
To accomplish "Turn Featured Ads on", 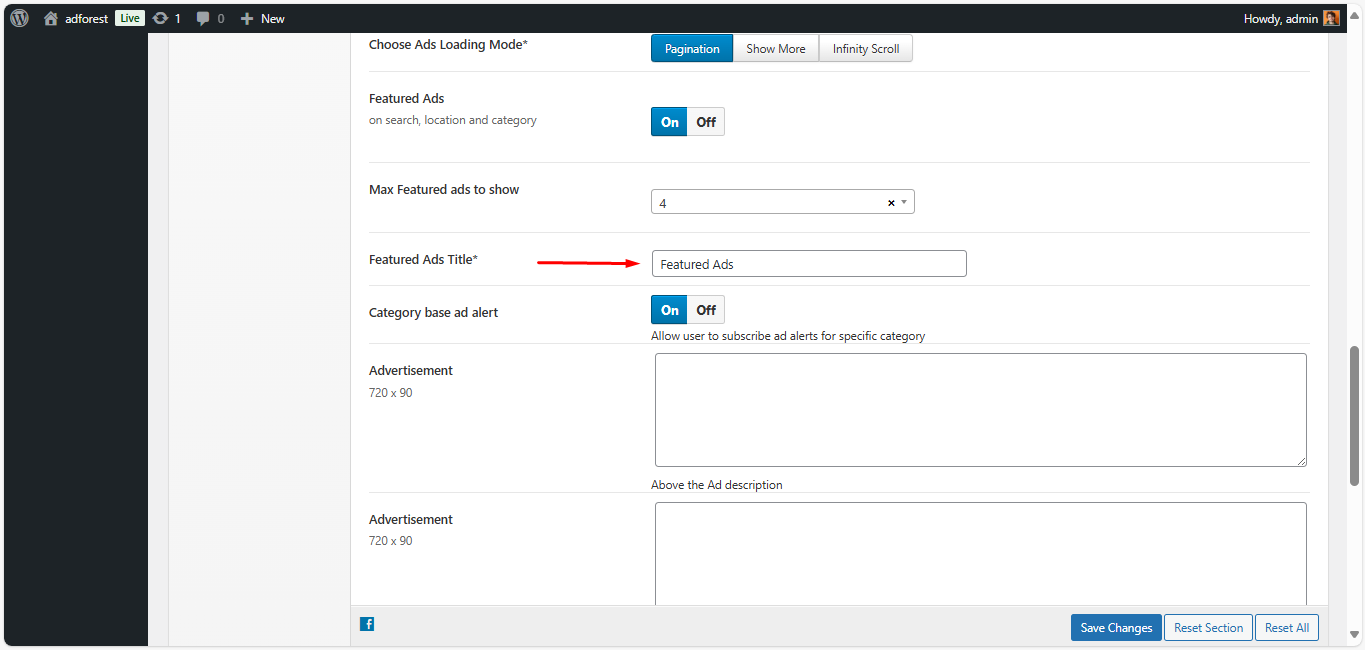I will tap(669, 122).
